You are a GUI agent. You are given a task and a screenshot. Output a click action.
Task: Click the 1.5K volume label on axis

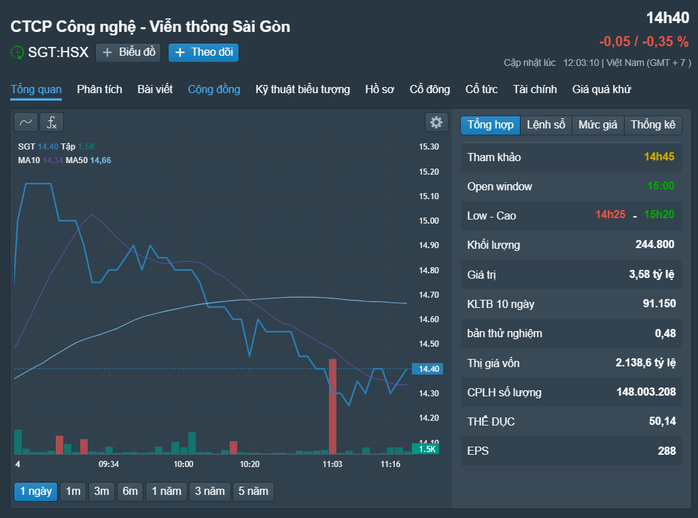426,449
